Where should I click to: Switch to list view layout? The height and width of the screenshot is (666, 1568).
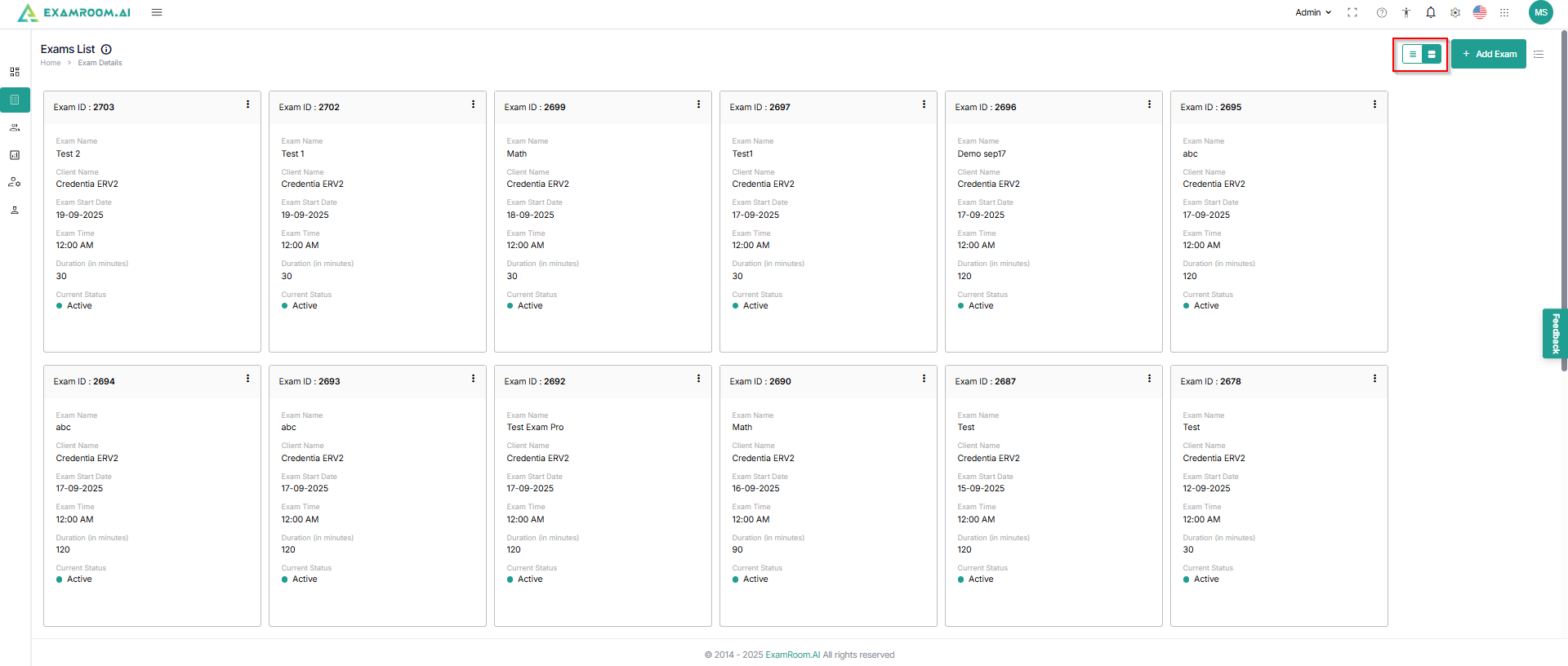coord(1412,54)
